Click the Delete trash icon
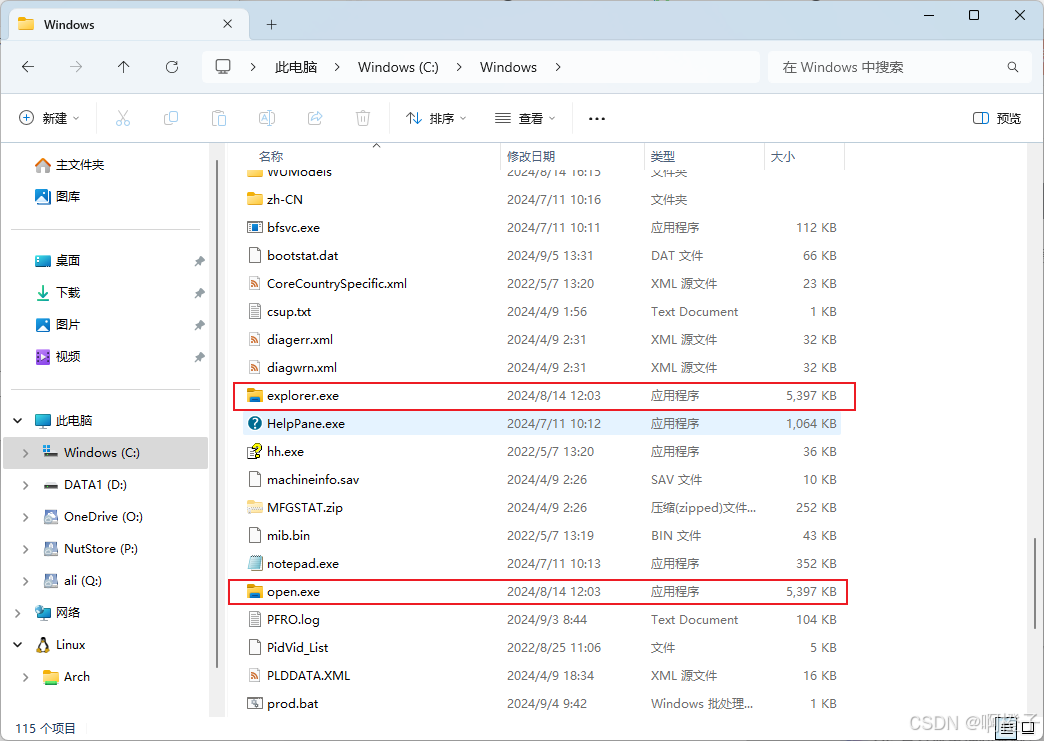Screen dimensions: 1044x741 363,119
